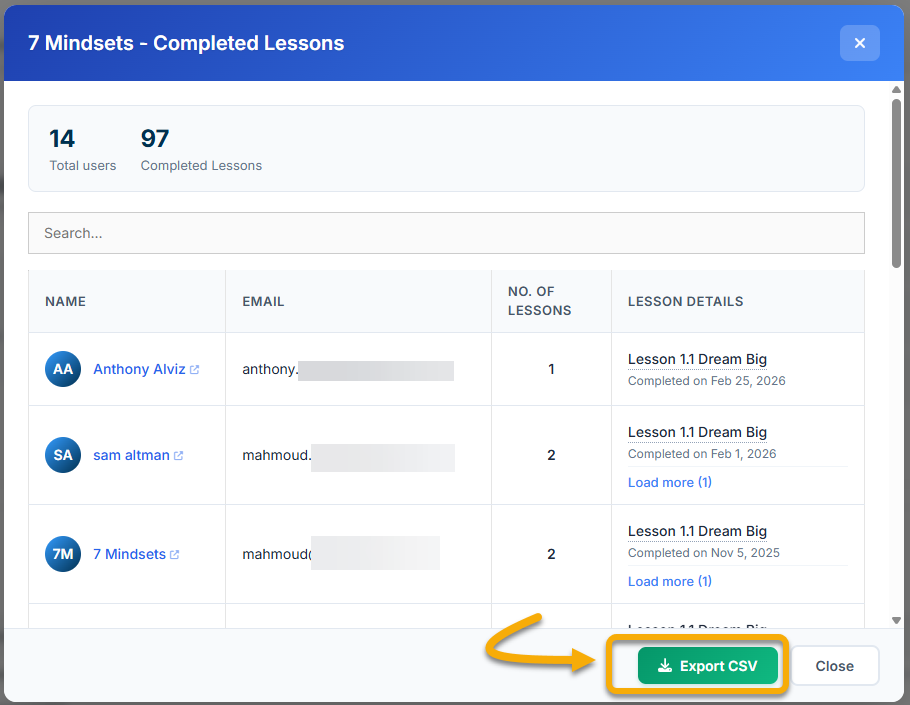Click the scrollbar down arrow
Screen dimensions: 910x705
coord(896,620)
